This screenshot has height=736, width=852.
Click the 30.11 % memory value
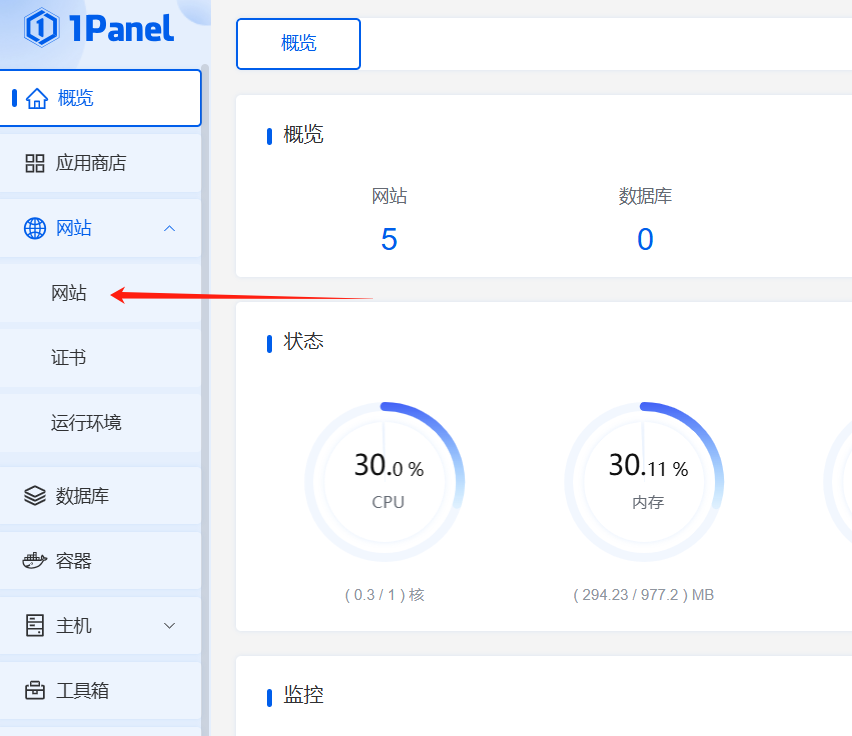tap(648, 465)
